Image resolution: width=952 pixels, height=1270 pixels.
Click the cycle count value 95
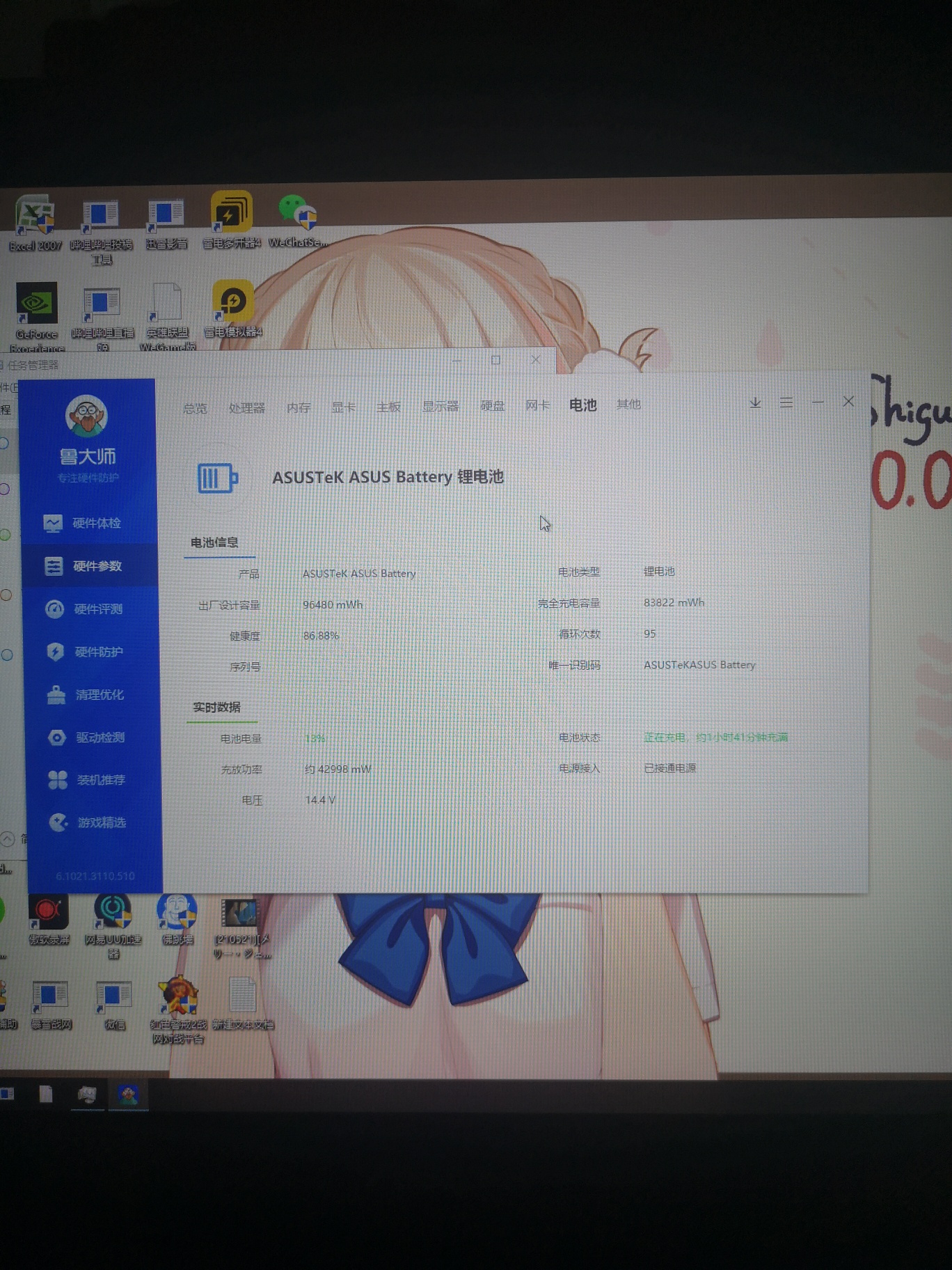pos(649,634)
